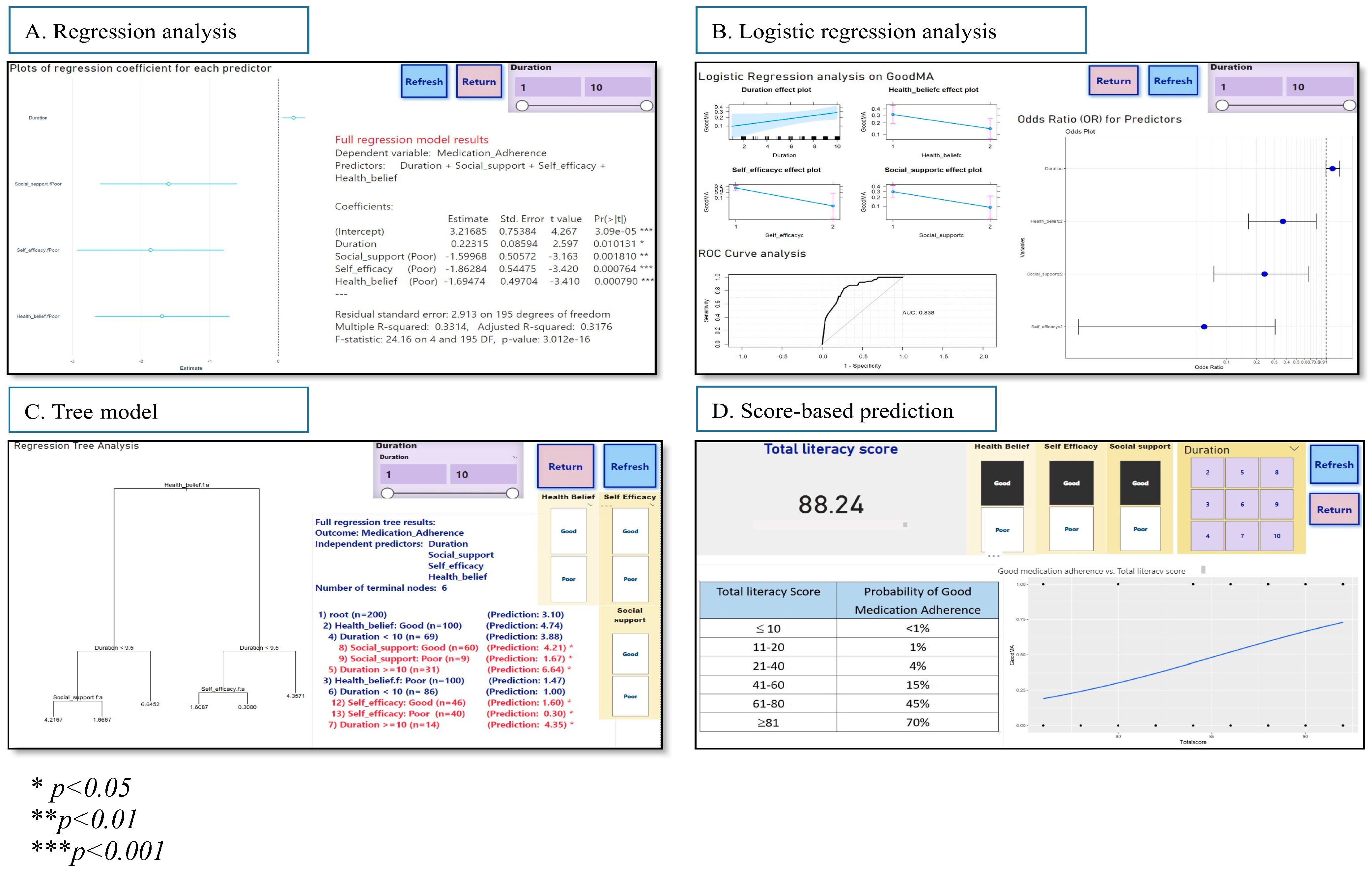Select Duration value 2 in Score-based prediction
The height and width of the screenshot is (872, 1372).
point(1207,472)
